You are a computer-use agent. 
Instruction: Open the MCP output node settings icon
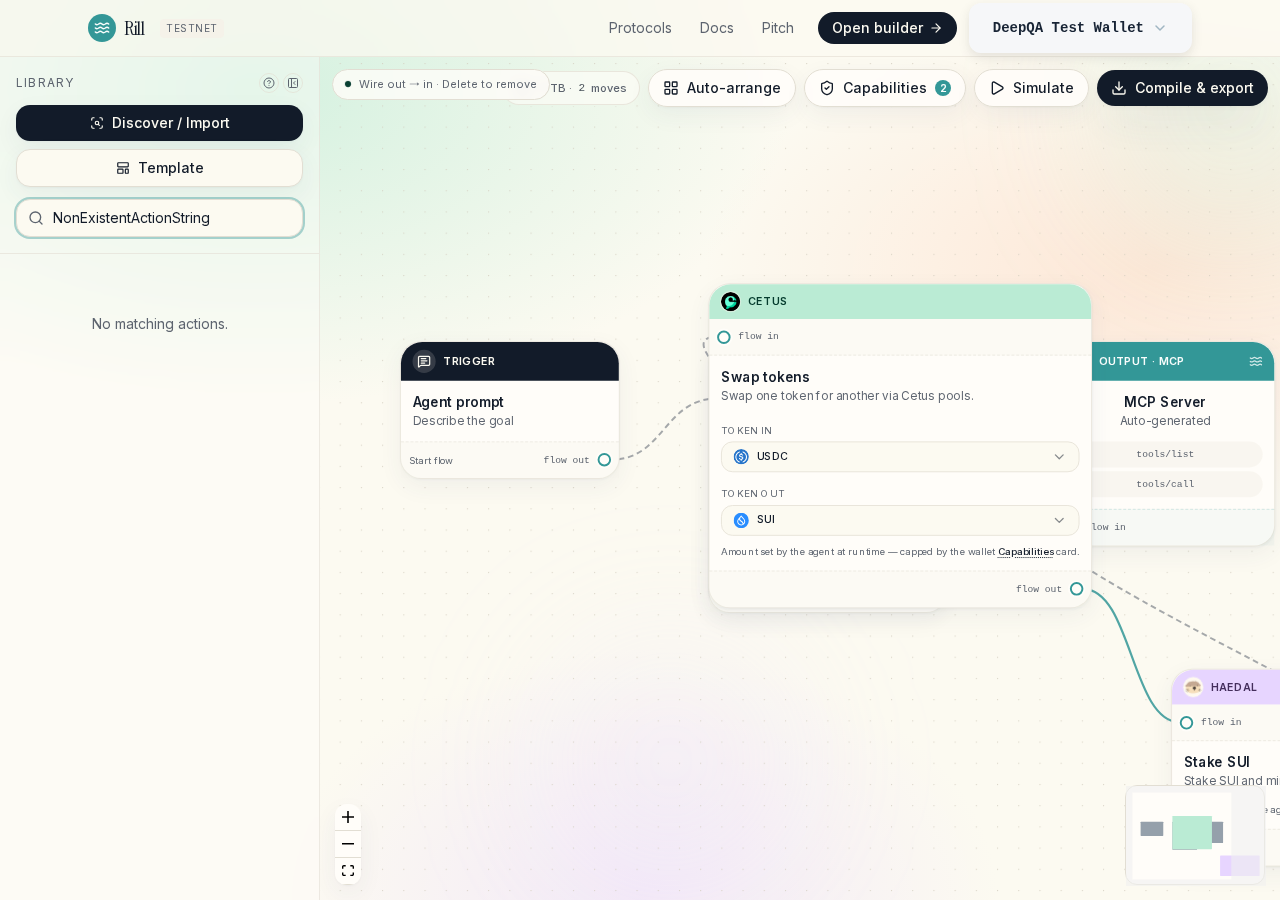pos(1256,361)
